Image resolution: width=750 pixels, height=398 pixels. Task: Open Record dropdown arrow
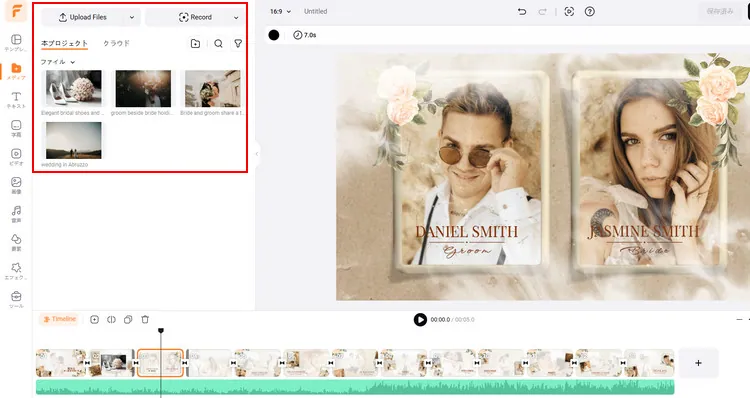pos(236,17)
